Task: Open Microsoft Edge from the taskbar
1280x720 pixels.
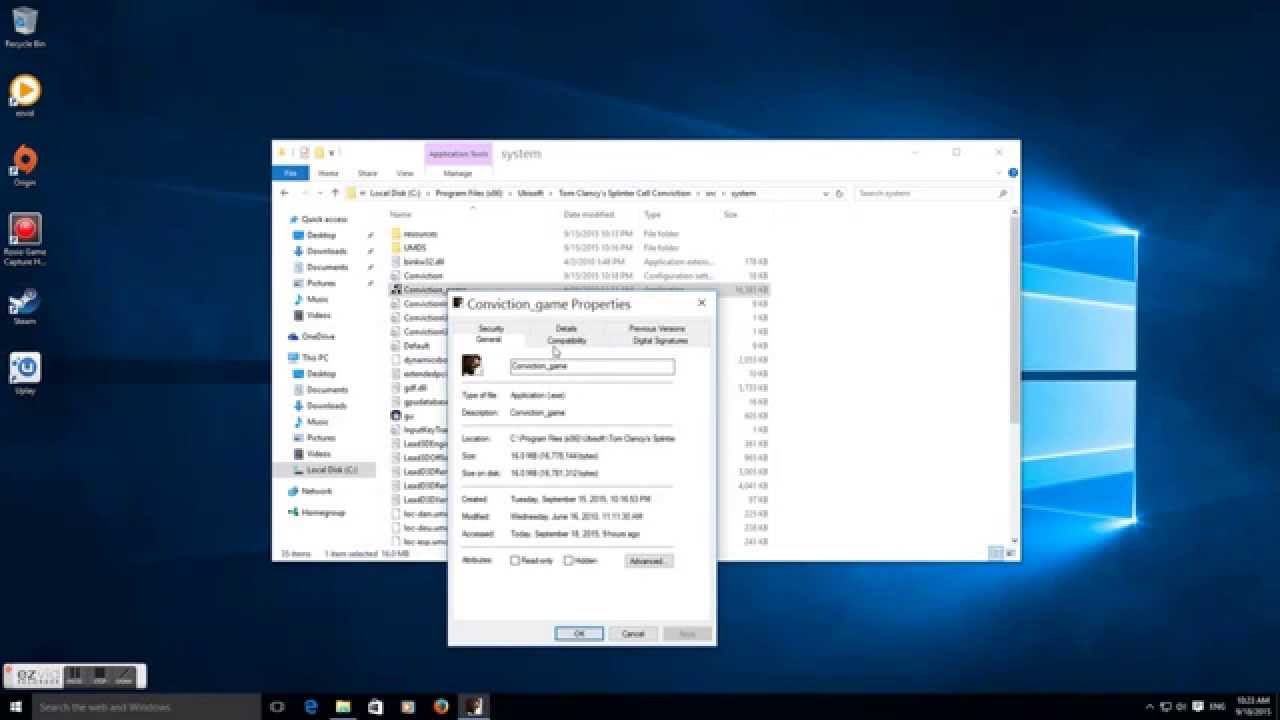Action: [x=311, y=706]
